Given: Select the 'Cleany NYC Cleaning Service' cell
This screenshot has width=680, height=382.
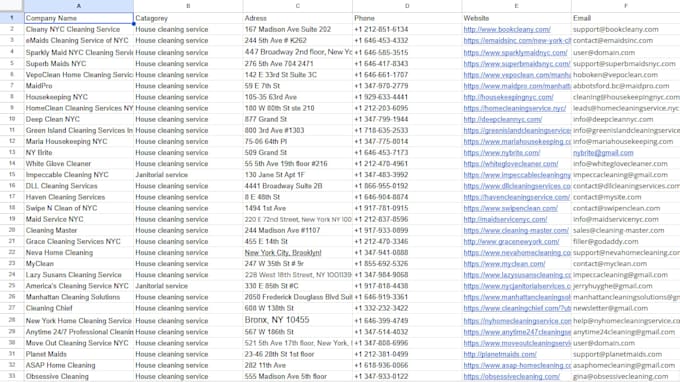Looking at the screenshot, I should (78, 29).
